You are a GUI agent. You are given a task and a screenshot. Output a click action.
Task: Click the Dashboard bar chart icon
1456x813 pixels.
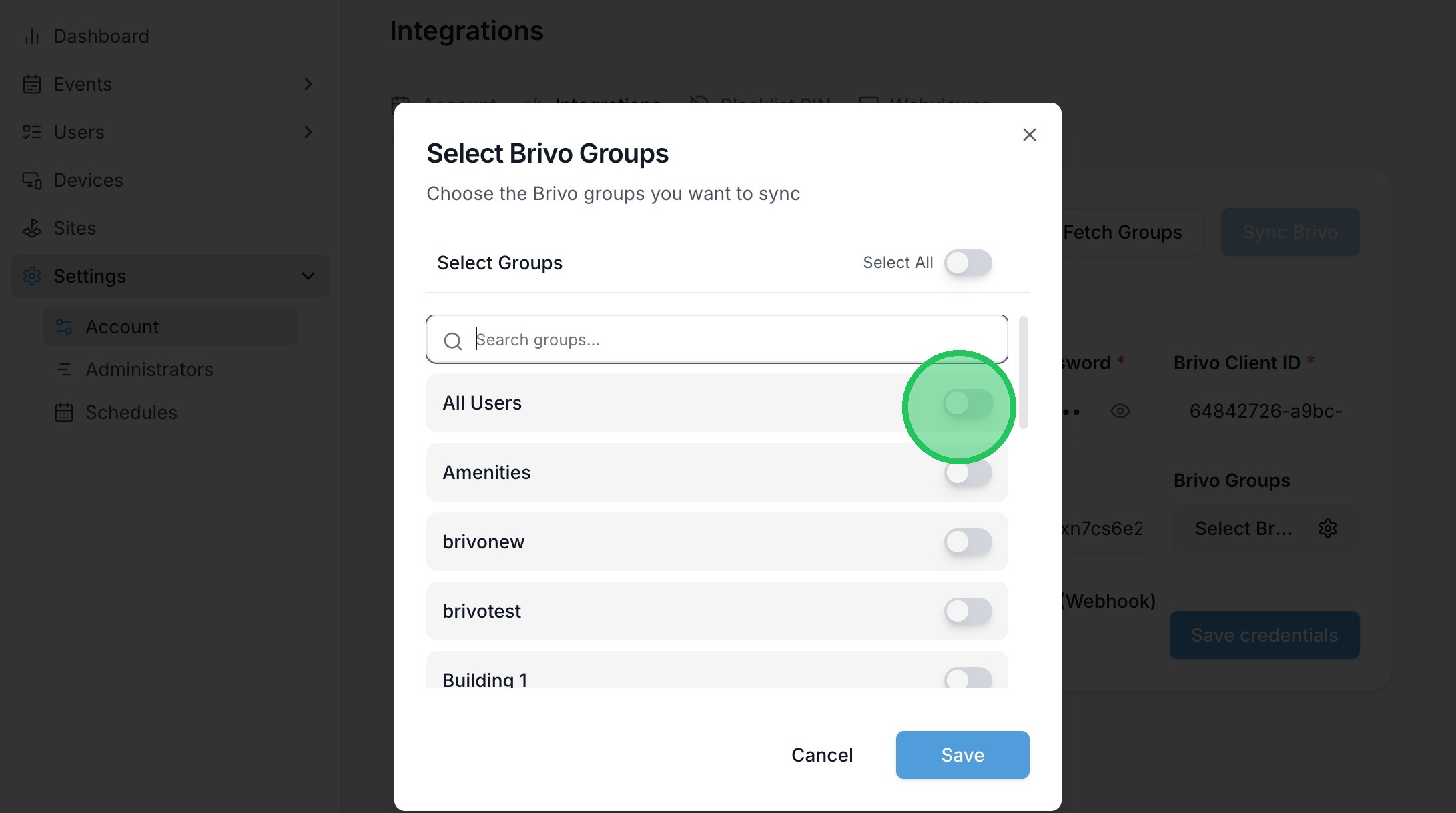[x=31, y=36]
